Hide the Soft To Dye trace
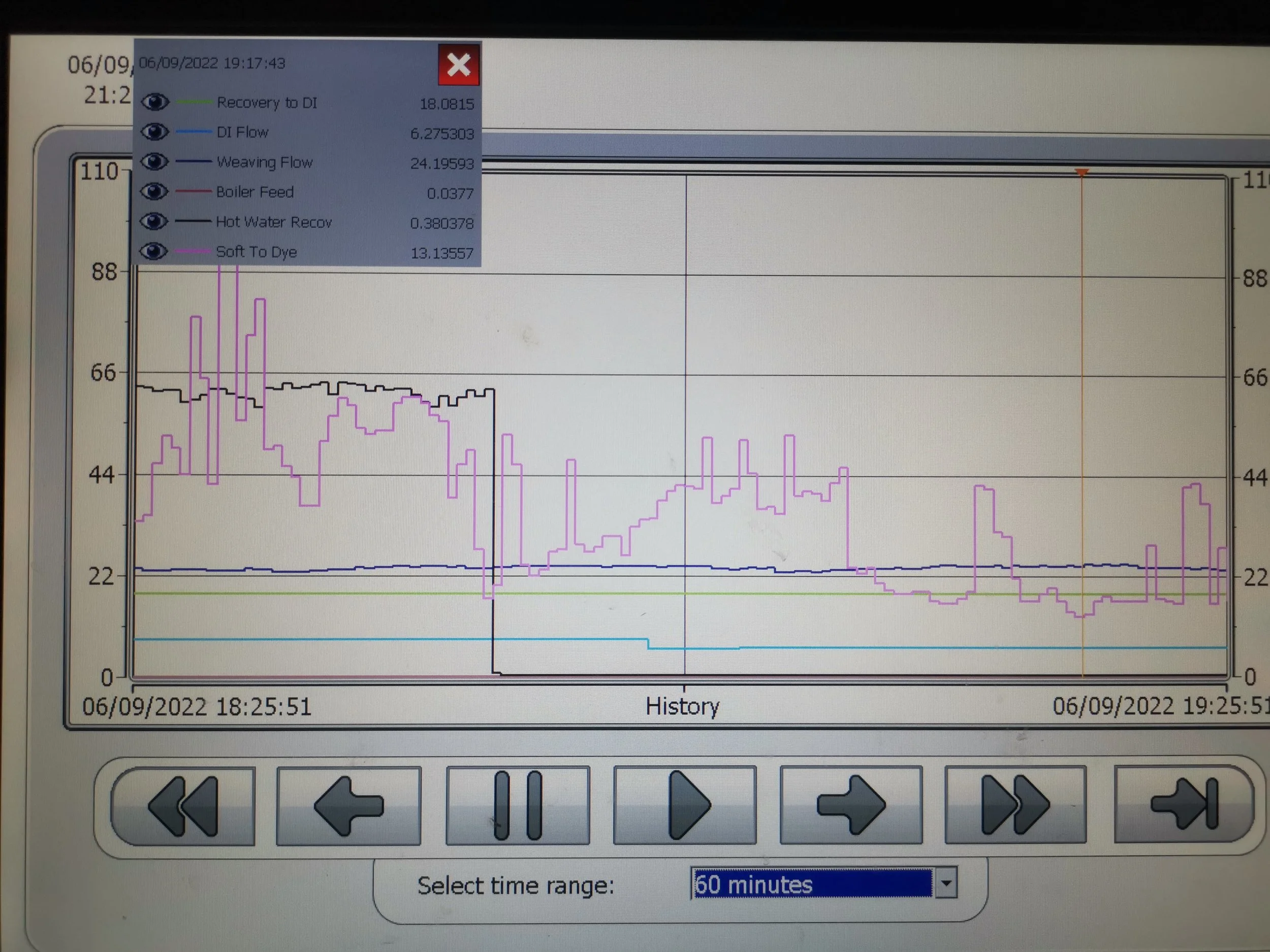This screenshot has width=1270, height=952. coord(154,251)
